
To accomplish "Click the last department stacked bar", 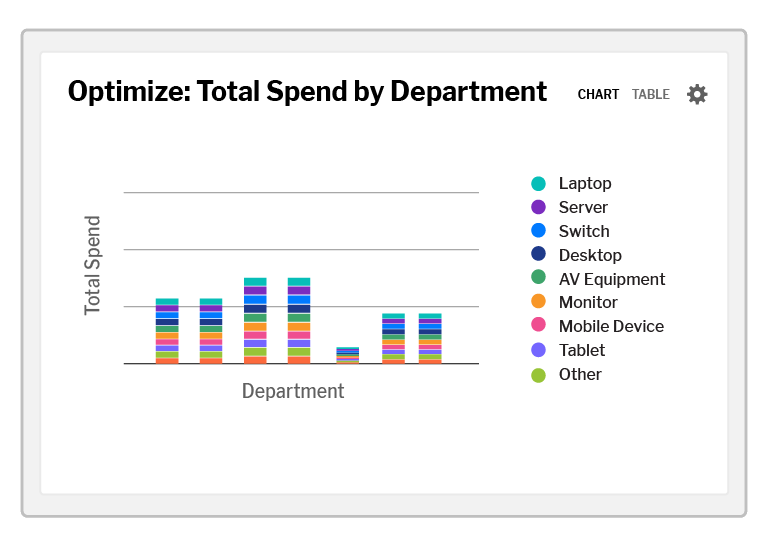I will (x=430, y=338).
